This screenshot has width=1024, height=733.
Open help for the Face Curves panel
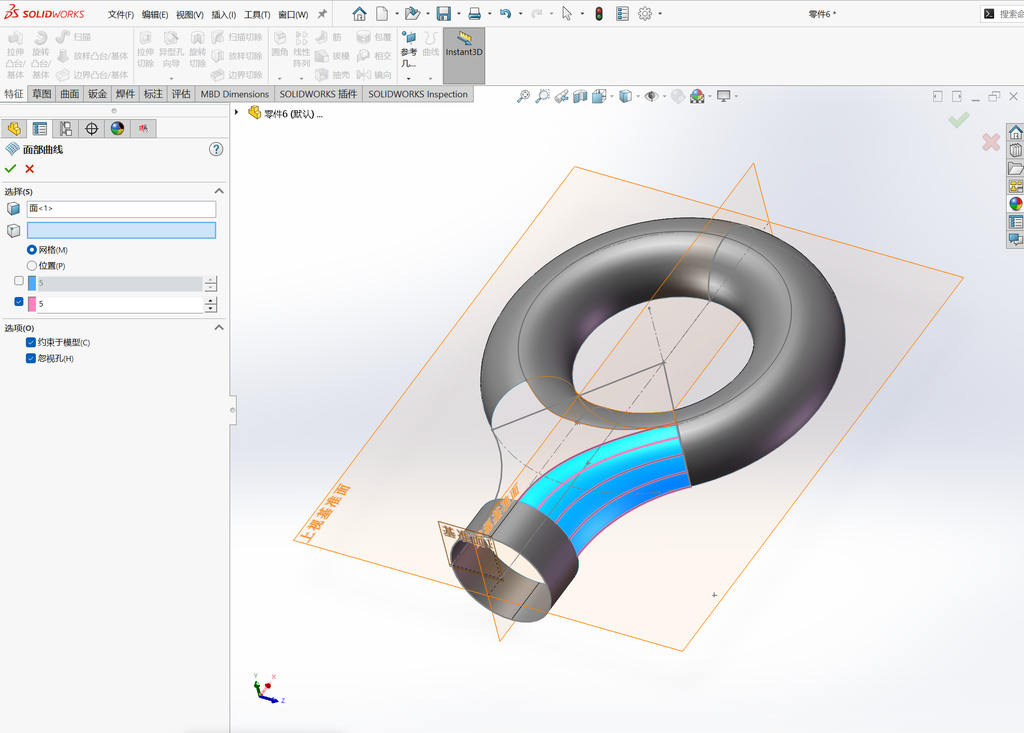point(216,150)
